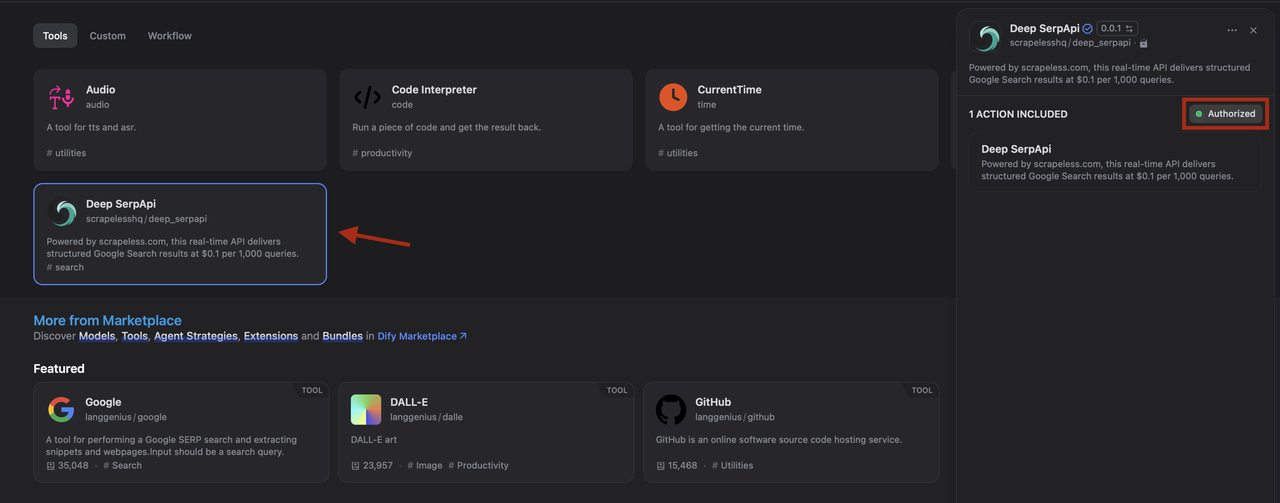Click the 1 ACTION INCLUDED label

1018,114
